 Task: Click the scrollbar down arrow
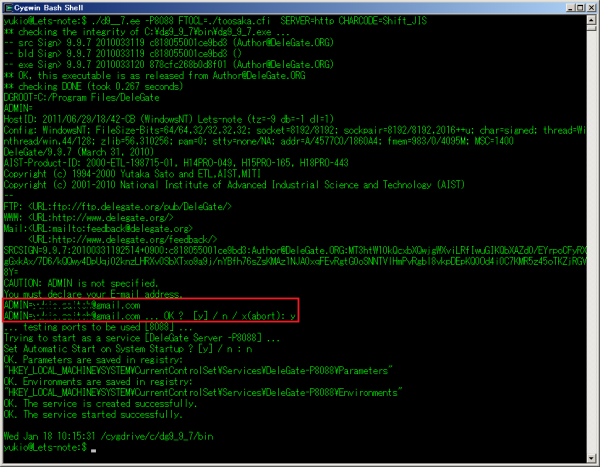point(590,457)
